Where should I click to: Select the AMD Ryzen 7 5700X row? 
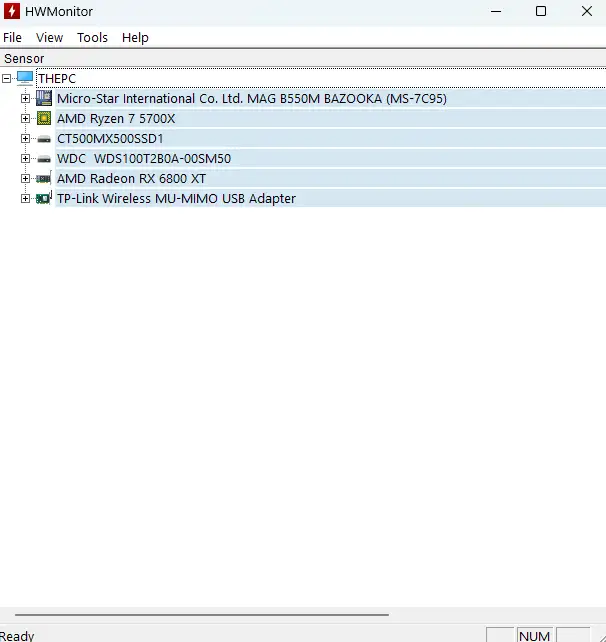pyautogui.click(x=330, y=118)
